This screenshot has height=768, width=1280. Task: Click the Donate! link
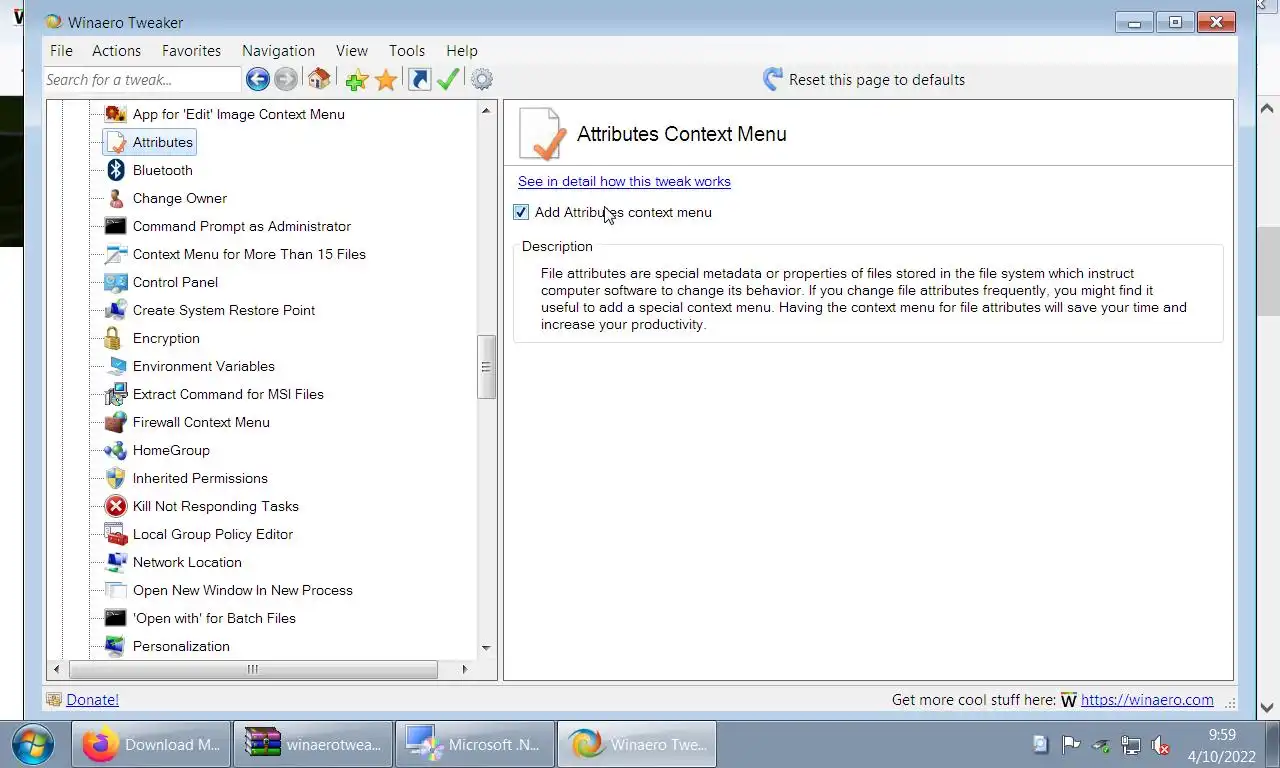click(x=92, y=700)
